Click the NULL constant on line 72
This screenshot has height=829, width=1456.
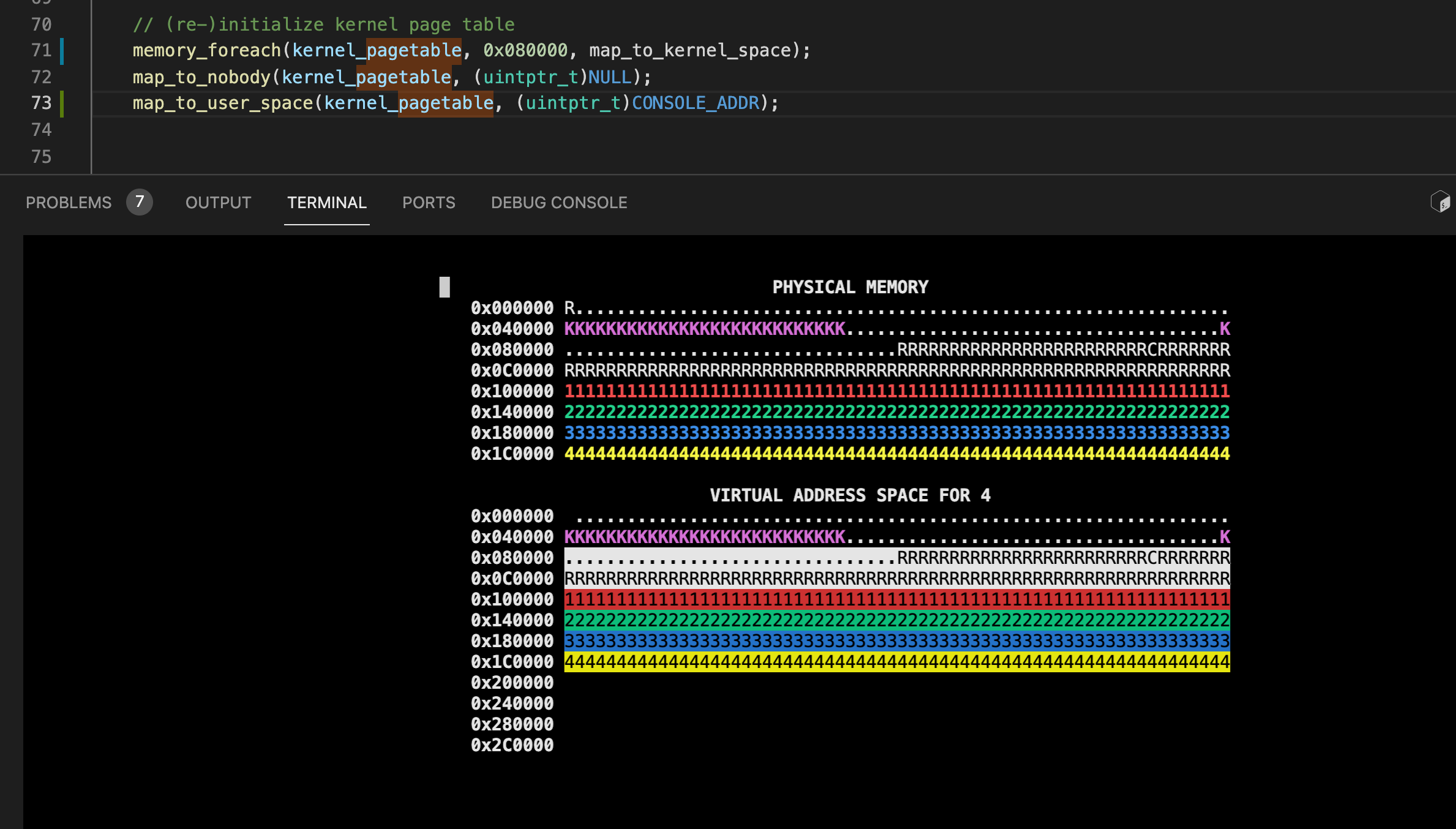(x=609, y=77)
